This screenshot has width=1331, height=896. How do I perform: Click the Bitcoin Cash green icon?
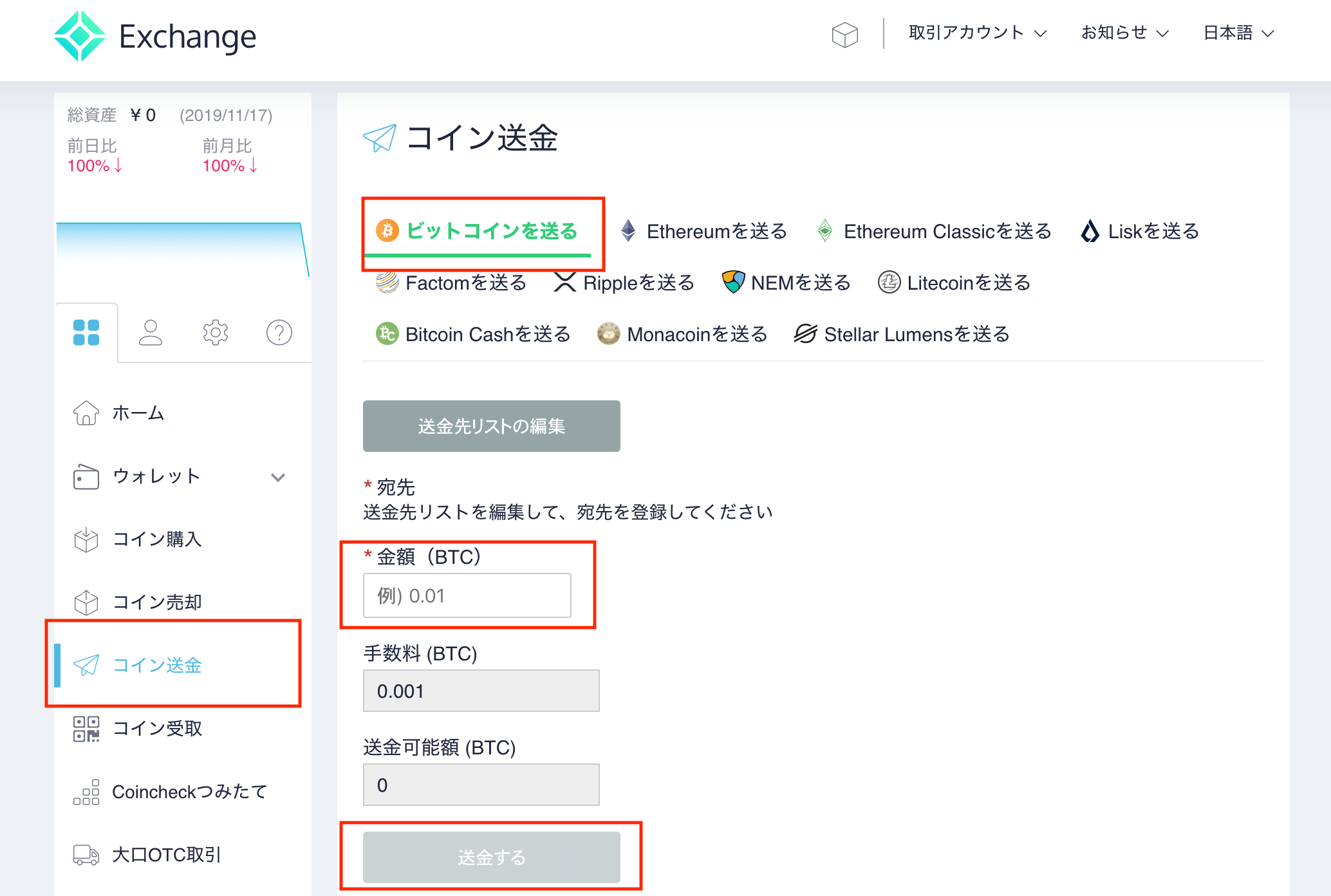[x=387, y=333]
